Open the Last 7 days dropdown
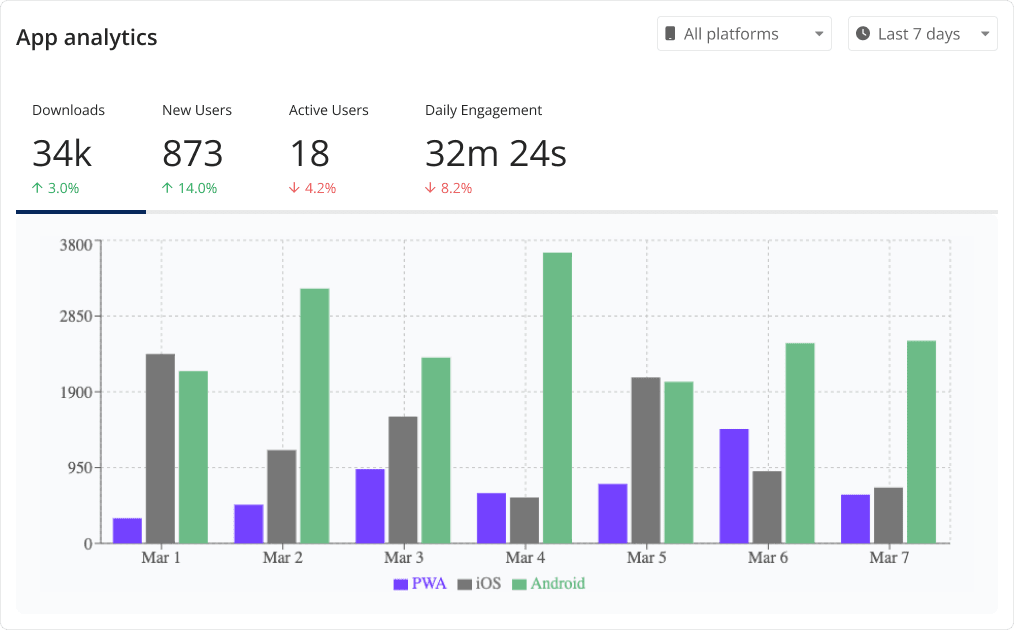Screen dimensions: 1014x630 coord(922,34)
